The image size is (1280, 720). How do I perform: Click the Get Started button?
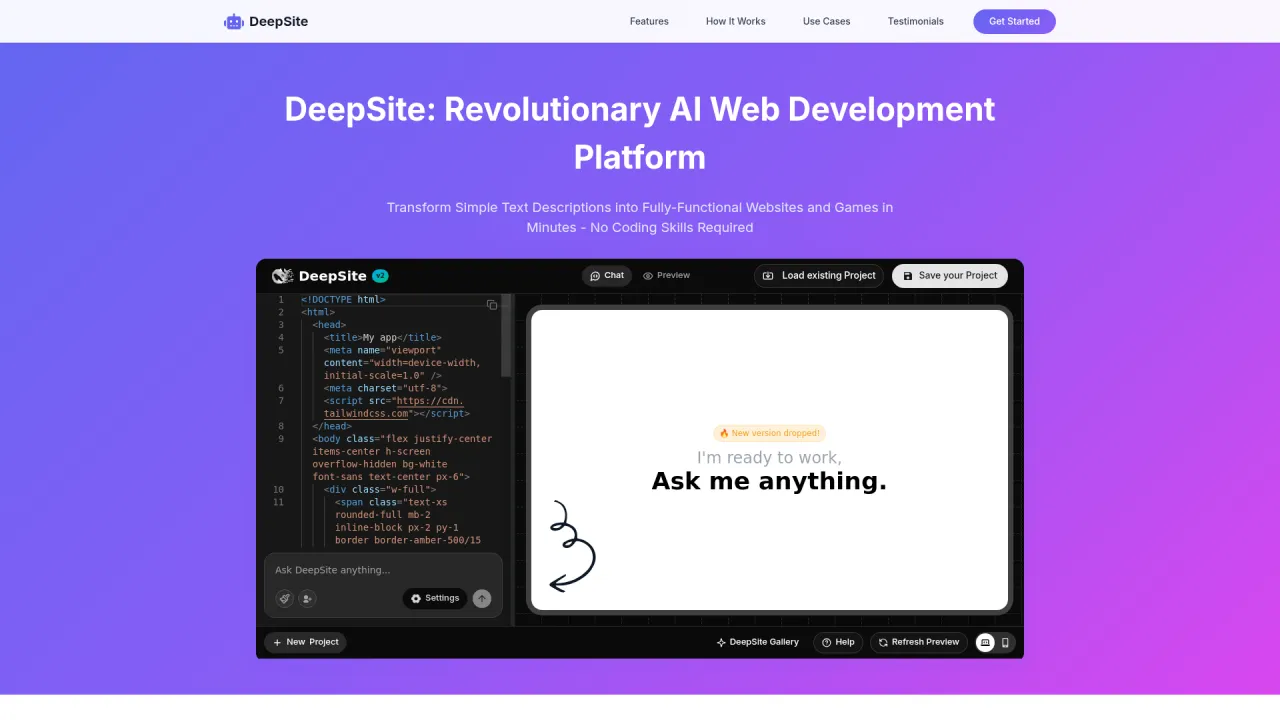pos(1014,21)
